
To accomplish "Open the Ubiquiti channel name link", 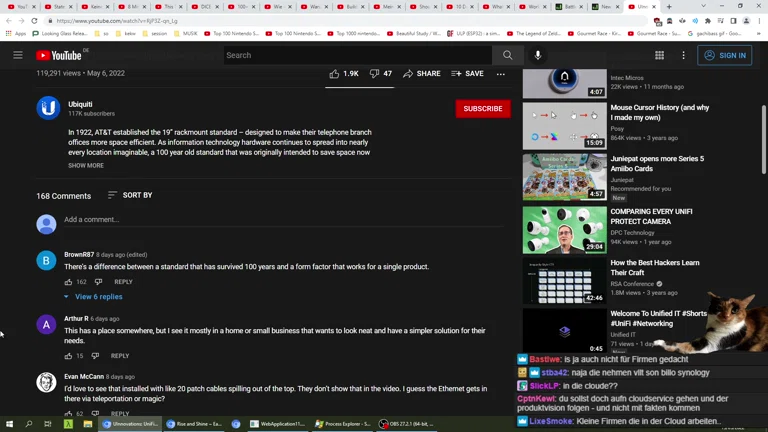I will [80, 104].
